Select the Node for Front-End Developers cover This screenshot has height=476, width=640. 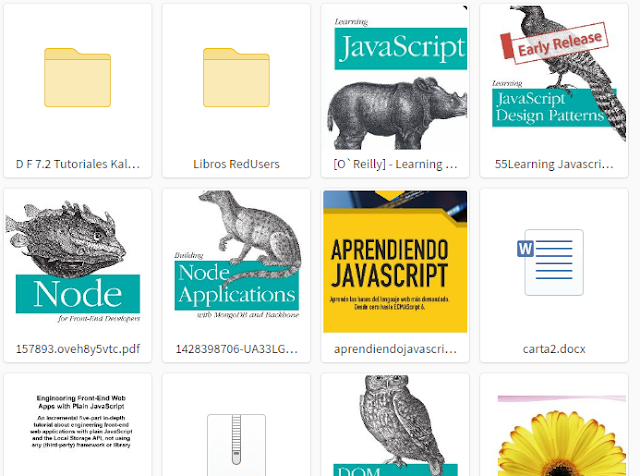click(78, 262)
